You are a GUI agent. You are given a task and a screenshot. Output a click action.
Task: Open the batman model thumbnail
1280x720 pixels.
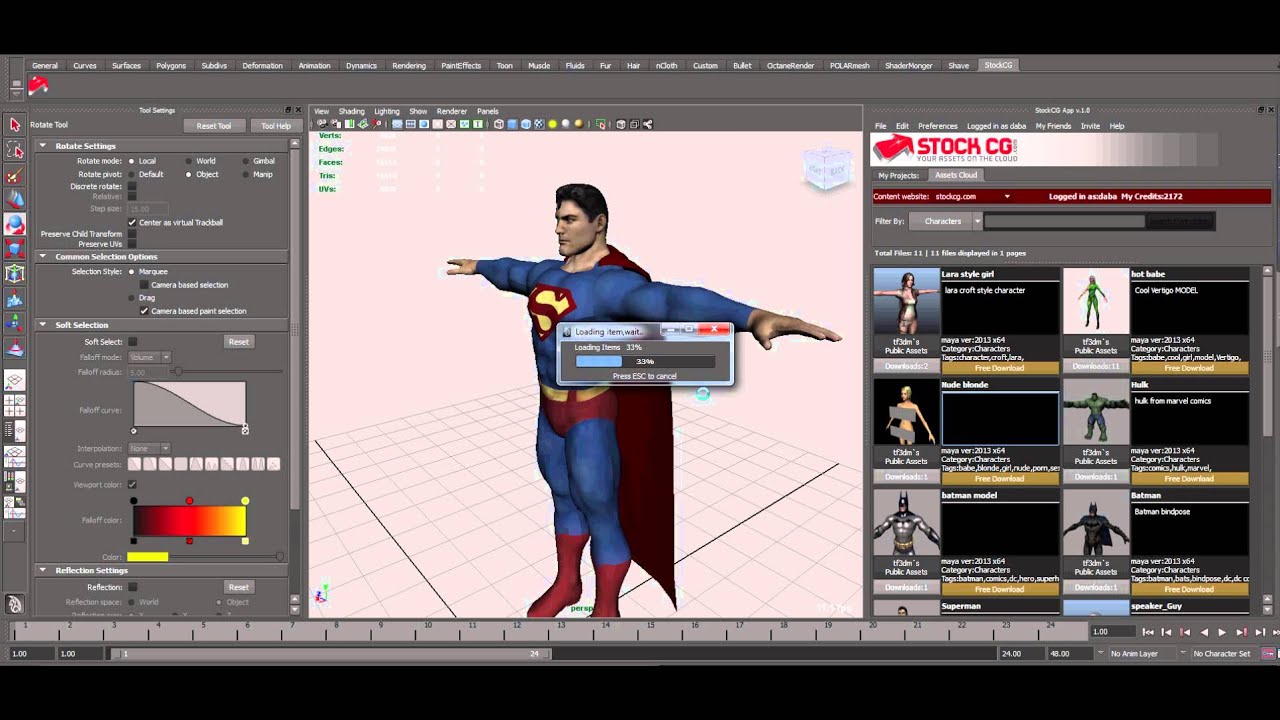click(906, 523)
